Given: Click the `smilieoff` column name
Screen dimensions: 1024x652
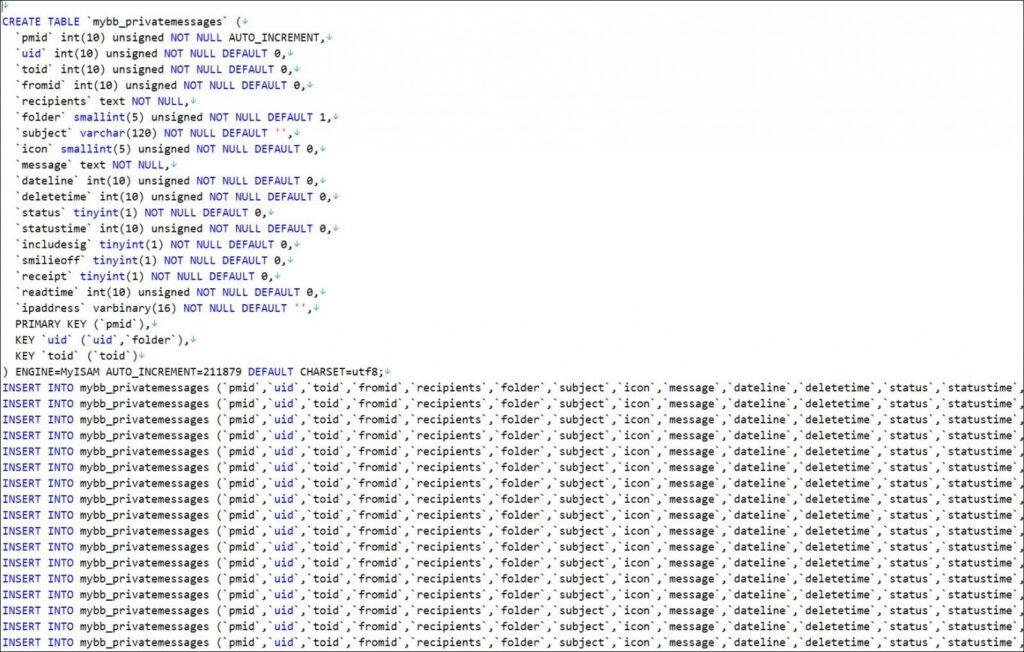Looking at the screenshot, I should coord(51,260).
